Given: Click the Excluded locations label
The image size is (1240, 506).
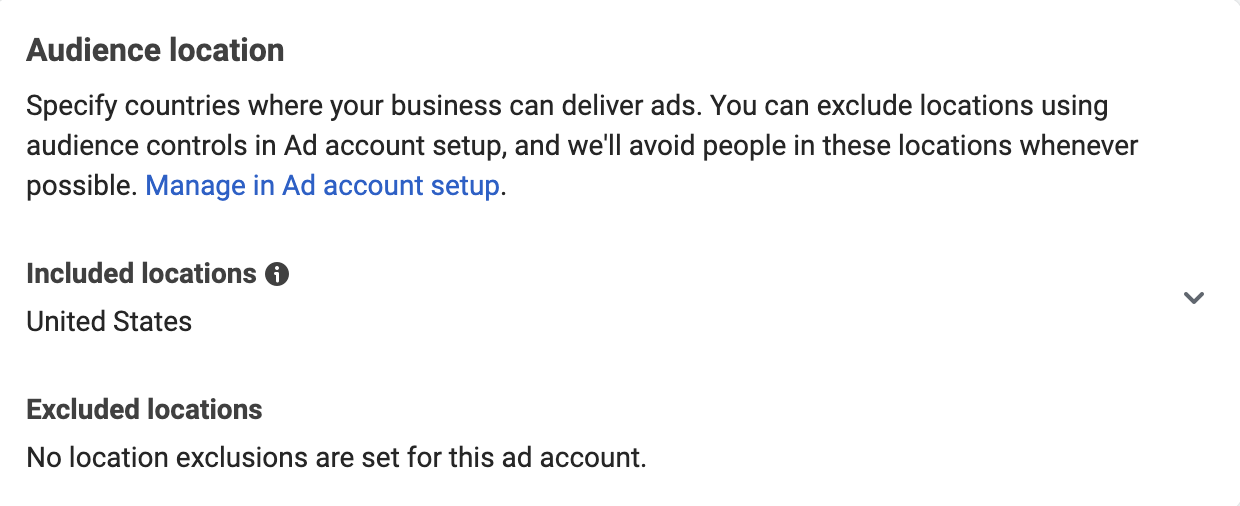Looking at the screenshot, I should tap(144, 409).
